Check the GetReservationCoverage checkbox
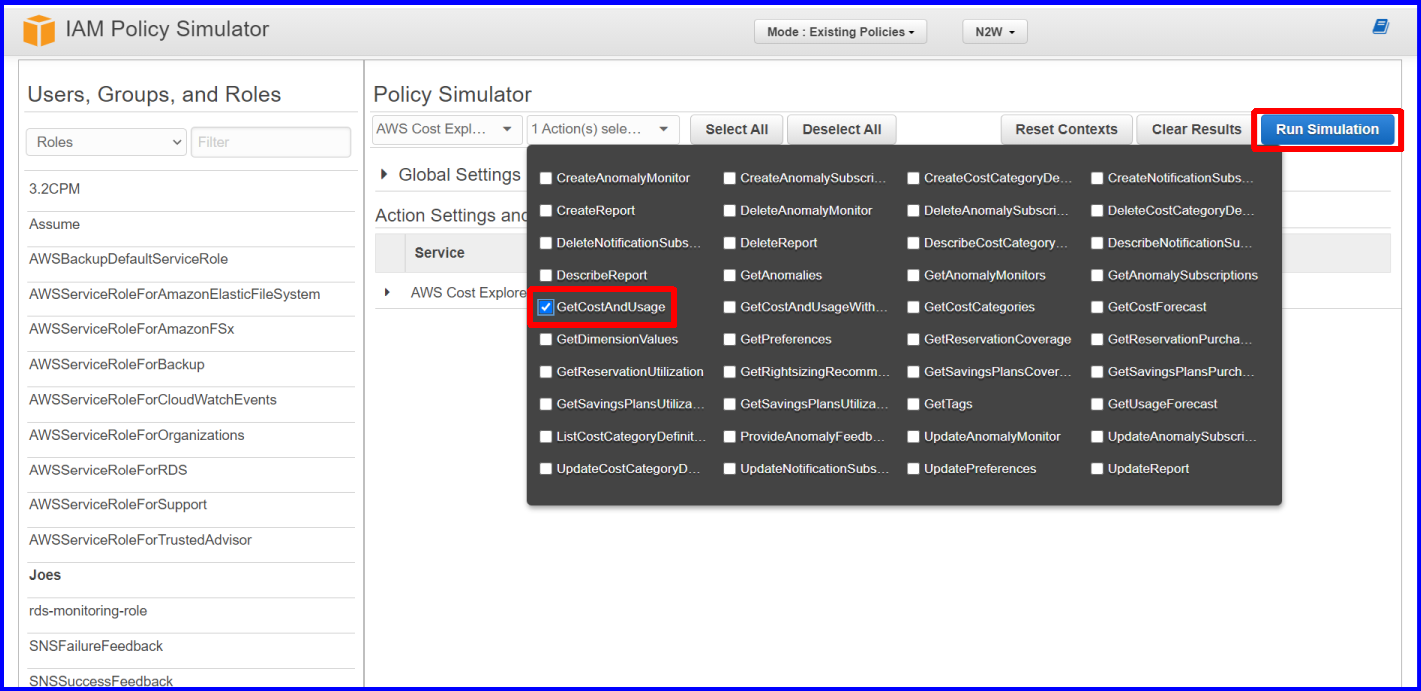Screen dimensions: 1421x691 [914, 340]
